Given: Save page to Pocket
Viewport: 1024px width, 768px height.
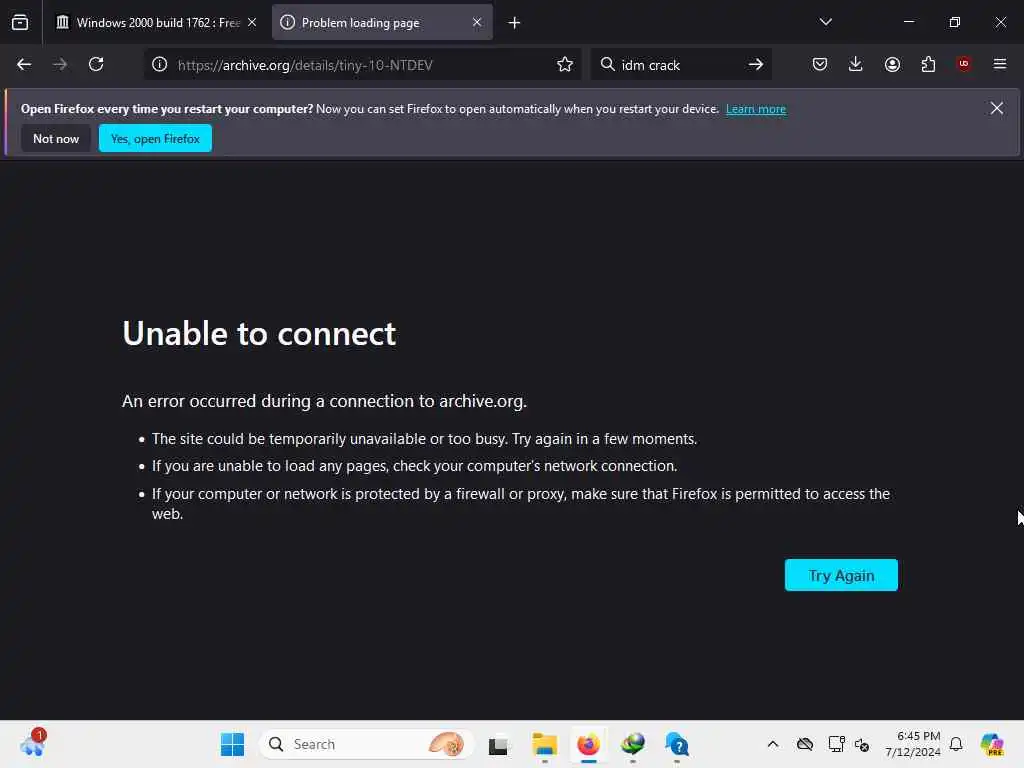Looking at the screenshot, I should (x=820, y=64).
